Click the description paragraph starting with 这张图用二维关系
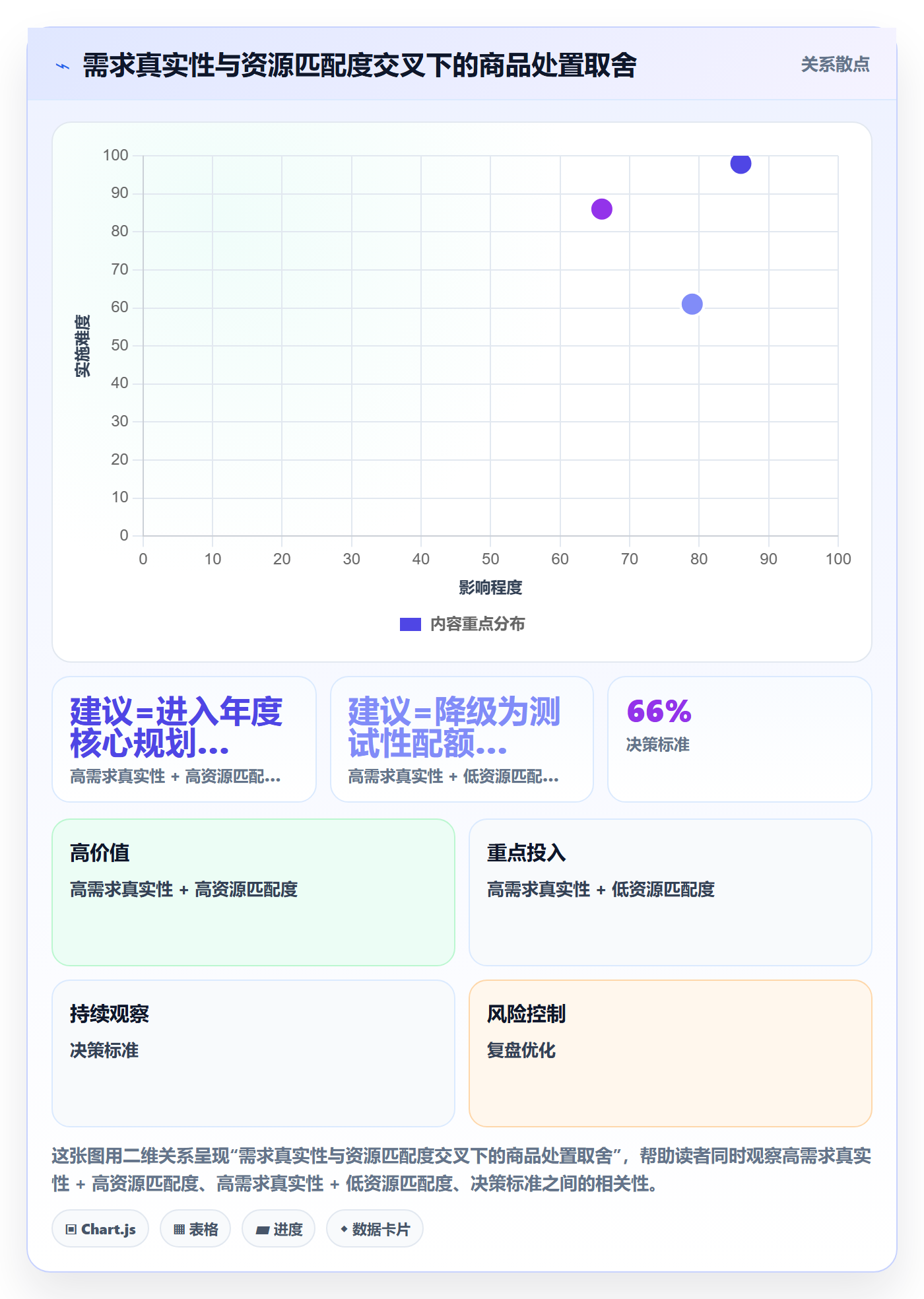Viewport: 924px width, 1299px height. tap(461, 1170)
